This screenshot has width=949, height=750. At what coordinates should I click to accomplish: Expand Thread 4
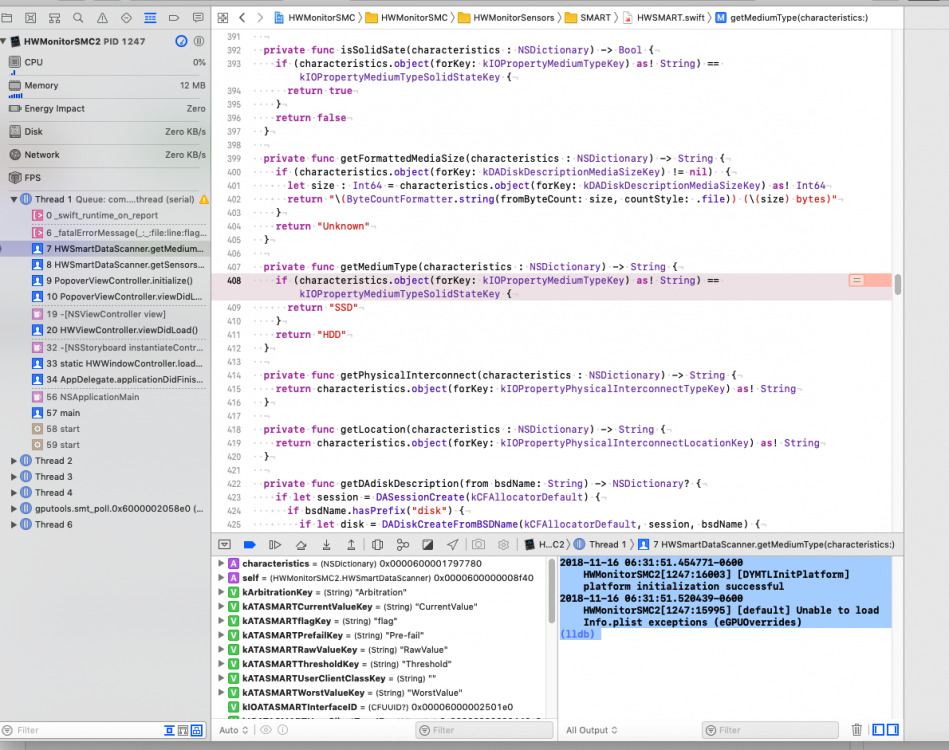coord(13,493)
